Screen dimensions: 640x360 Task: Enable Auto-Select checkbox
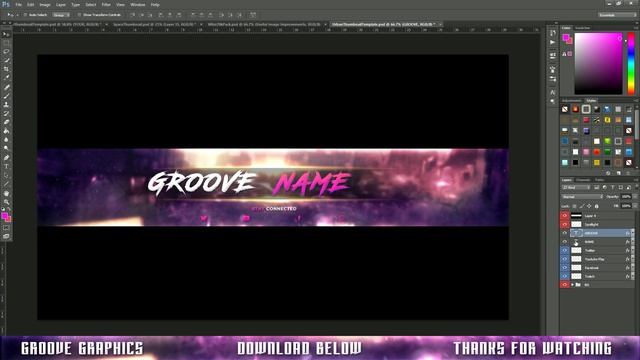click(25, 15)
